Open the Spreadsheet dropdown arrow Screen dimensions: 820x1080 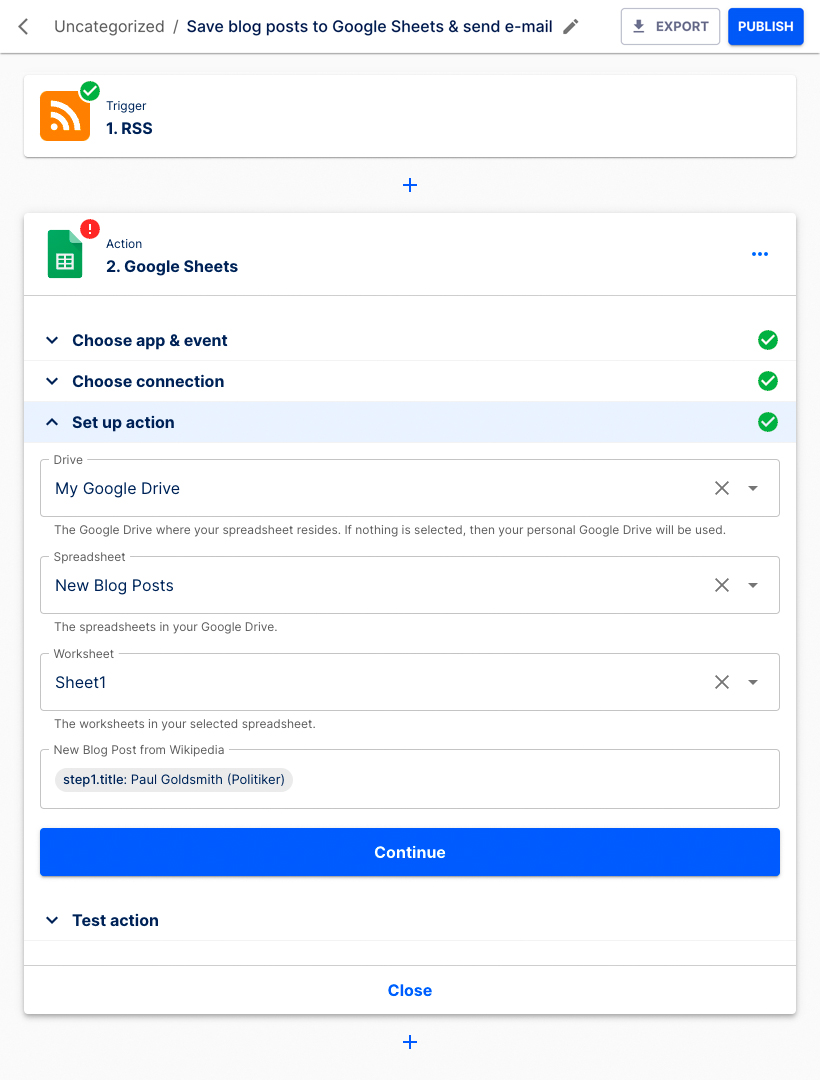pos(754,585)
